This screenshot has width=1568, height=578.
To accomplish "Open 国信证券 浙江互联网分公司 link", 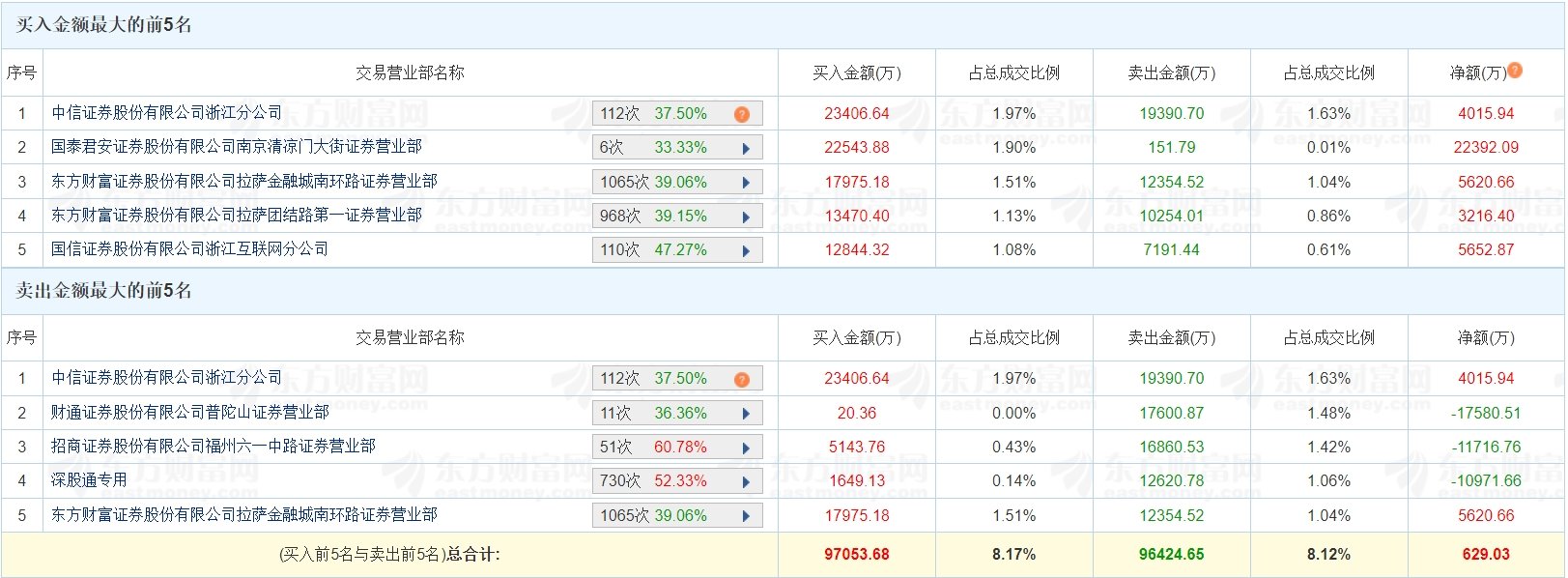I will pyautogui.click(x=190, y=249).
